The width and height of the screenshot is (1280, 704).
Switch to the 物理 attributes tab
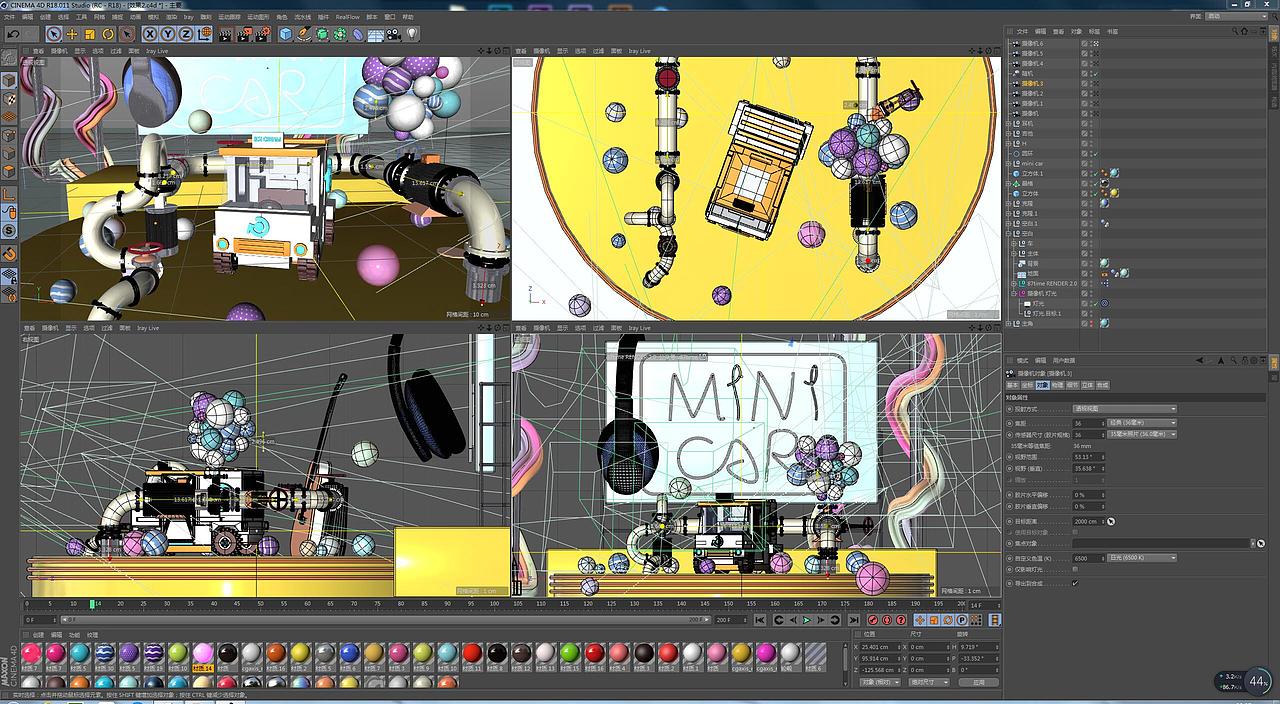click(x=1057, y=385)
